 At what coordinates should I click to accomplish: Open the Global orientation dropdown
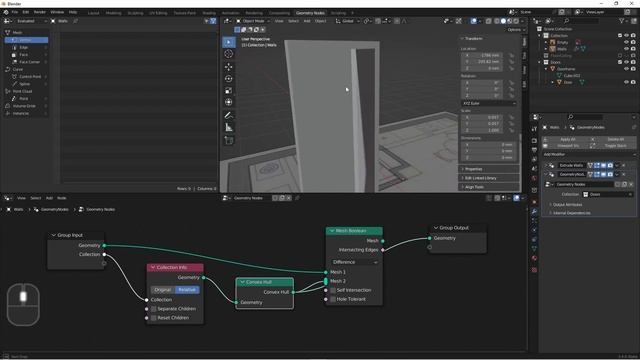tap(348, 21)
